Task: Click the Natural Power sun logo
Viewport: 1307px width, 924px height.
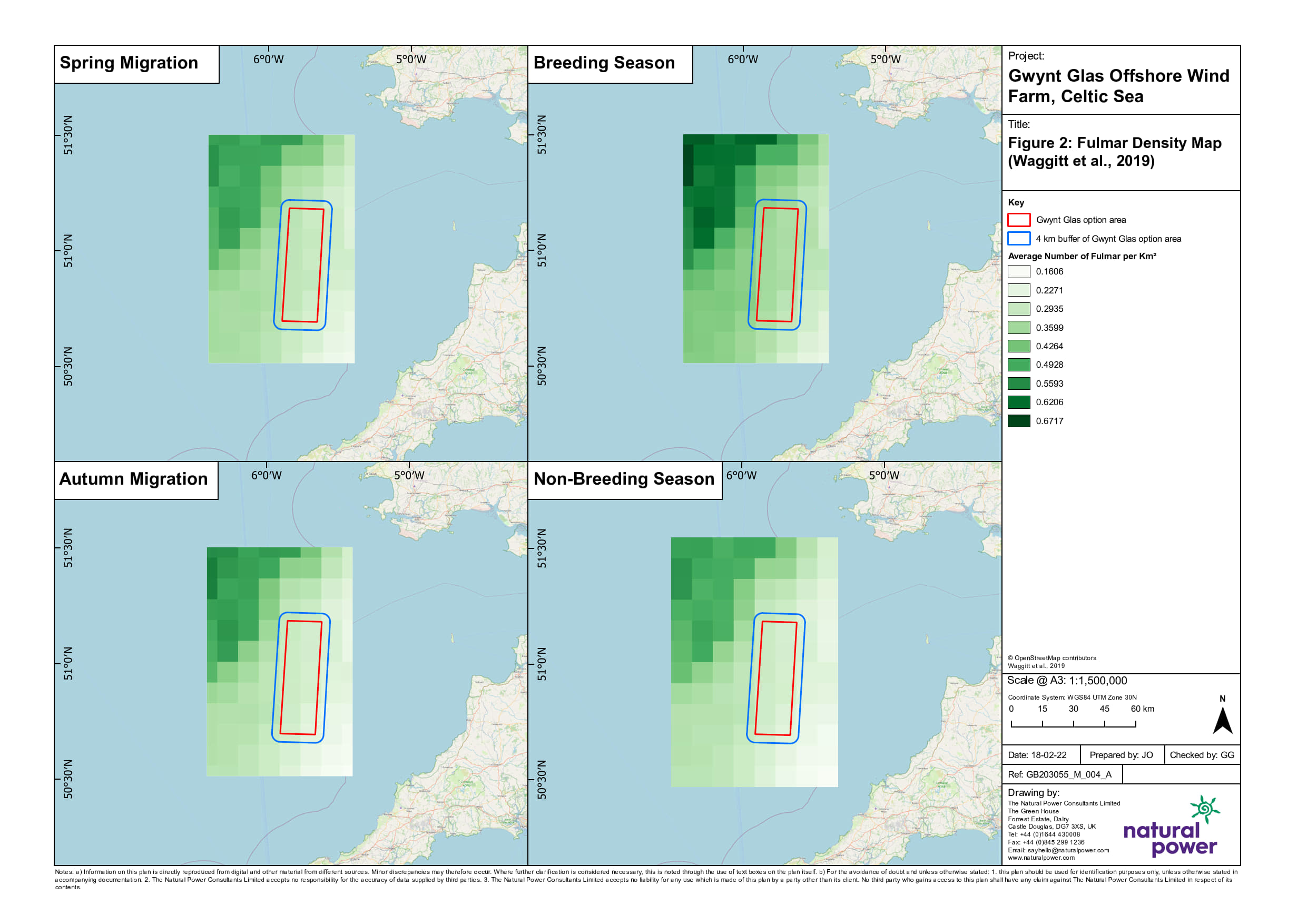Action: (x=1204, y=809)
